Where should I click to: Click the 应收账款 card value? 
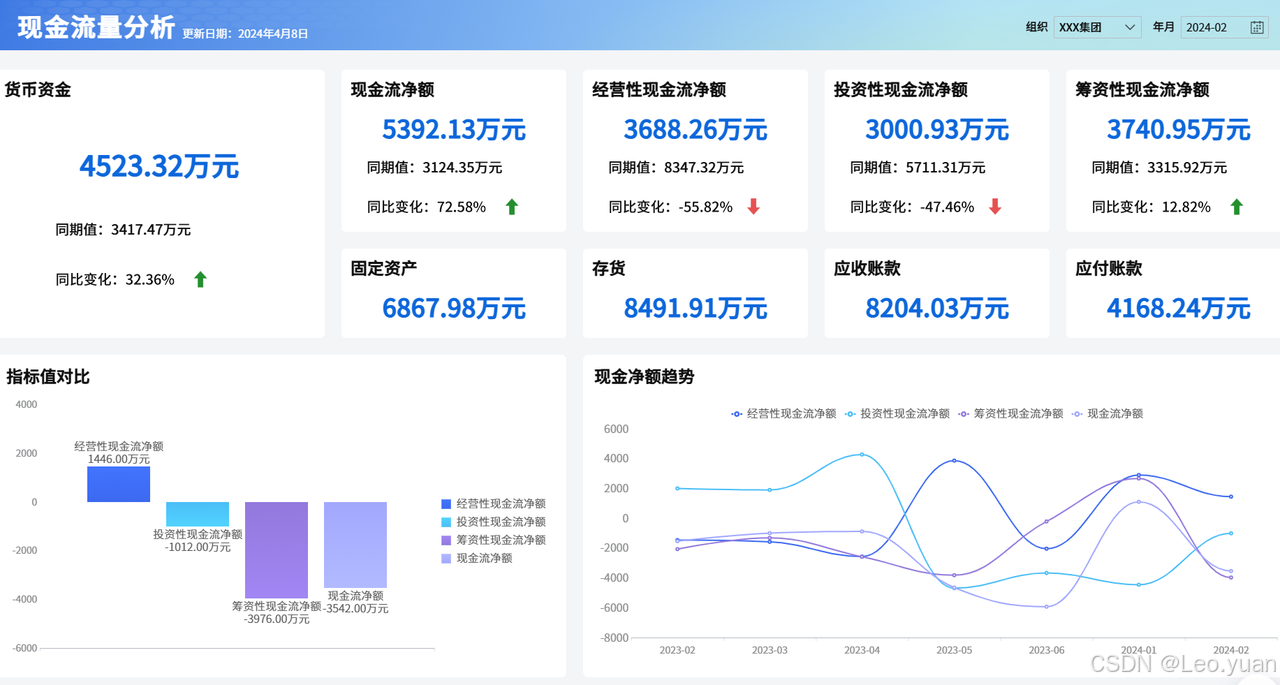coord(937,308)
